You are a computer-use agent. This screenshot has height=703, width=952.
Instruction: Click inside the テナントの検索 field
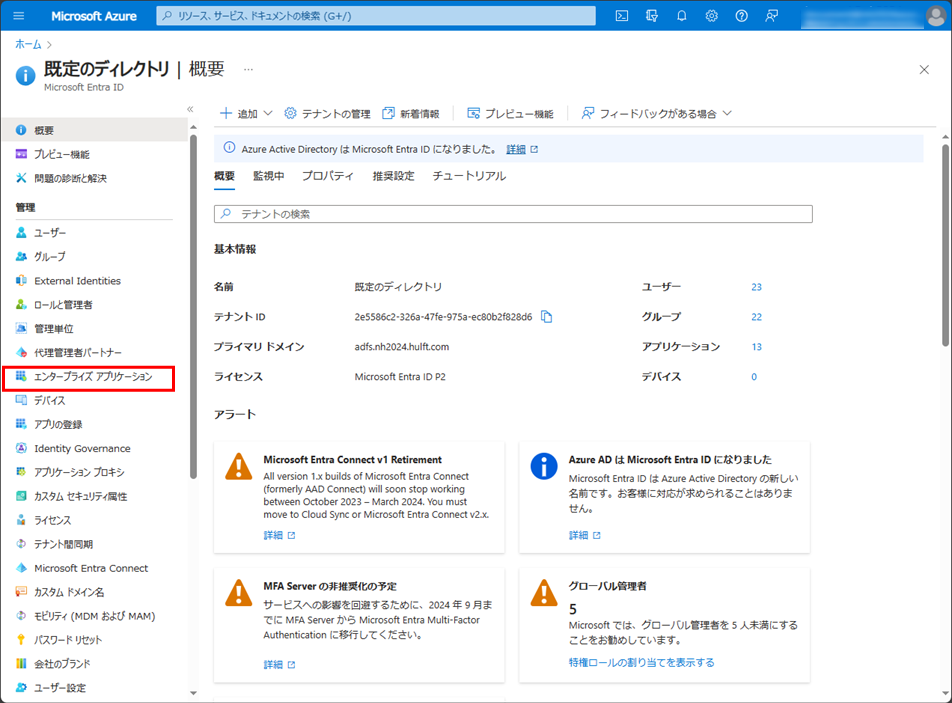click(x=513, y=214)
